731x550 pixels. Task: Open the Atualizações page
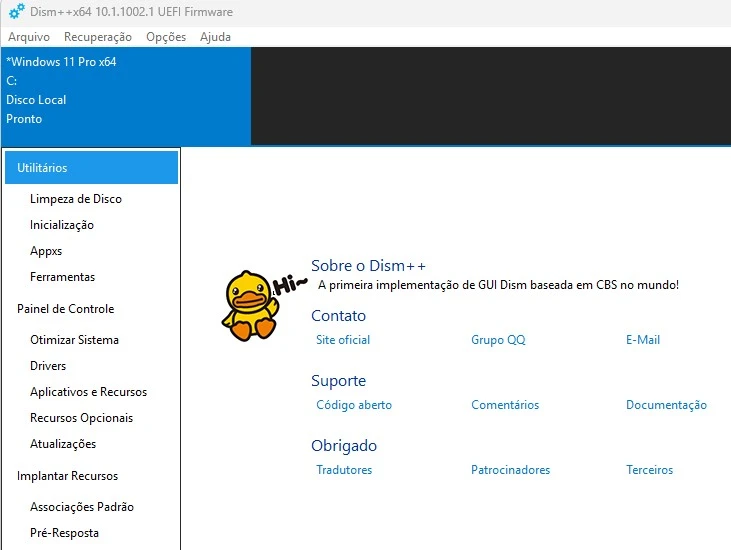click(63, 444)
